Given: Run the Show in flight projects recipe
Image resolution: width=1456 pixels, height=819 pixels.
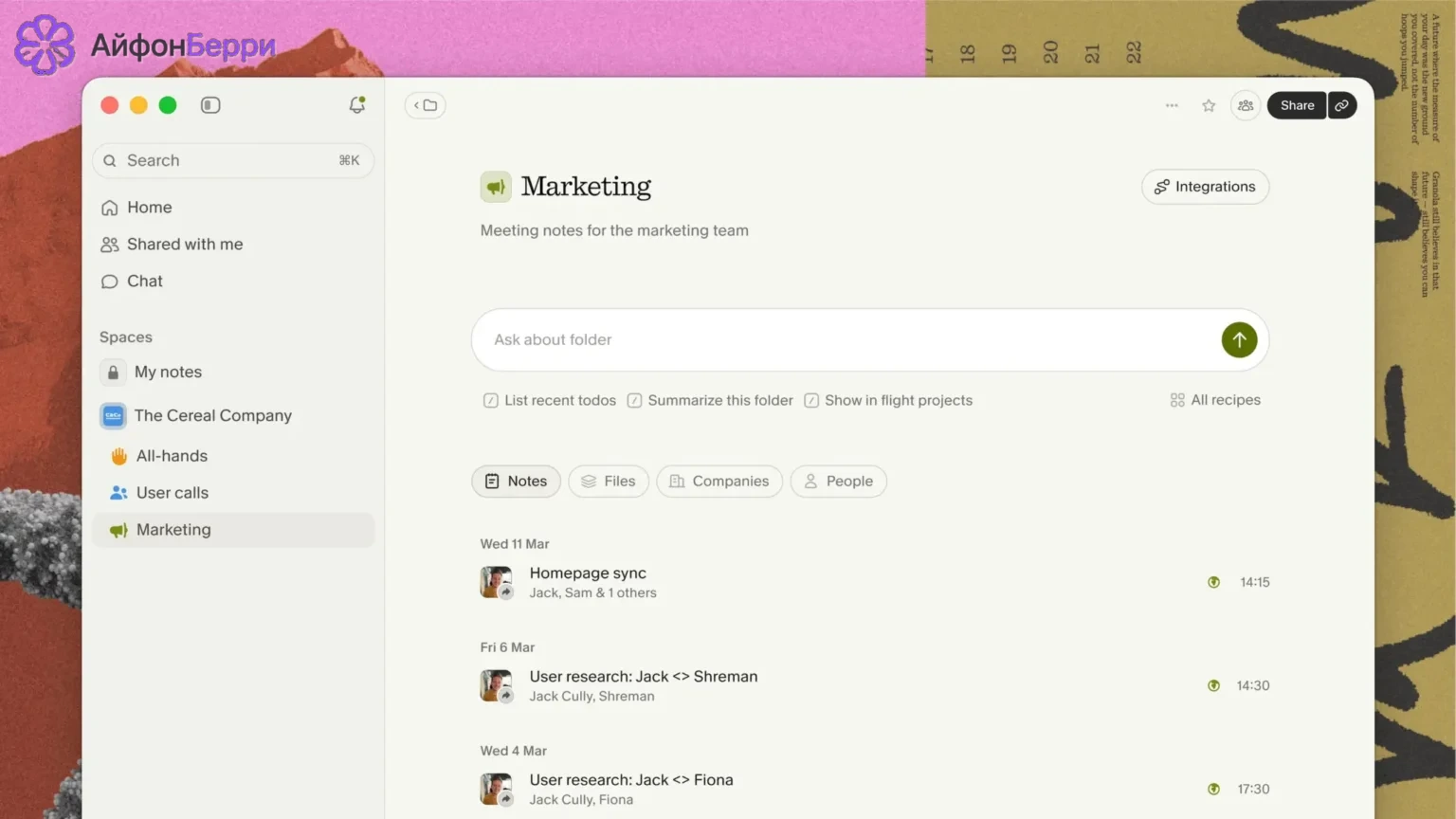Looking at the screenshot, I should click(x=888, y=400).
